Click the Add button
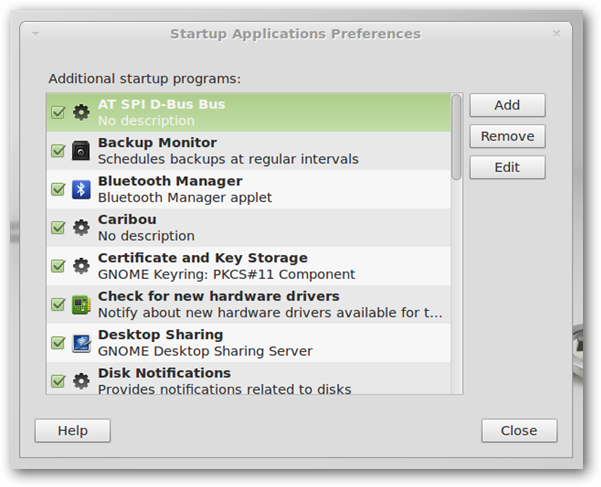The width and height of the screenshot is (601, 487). click(x=507, y=105)
